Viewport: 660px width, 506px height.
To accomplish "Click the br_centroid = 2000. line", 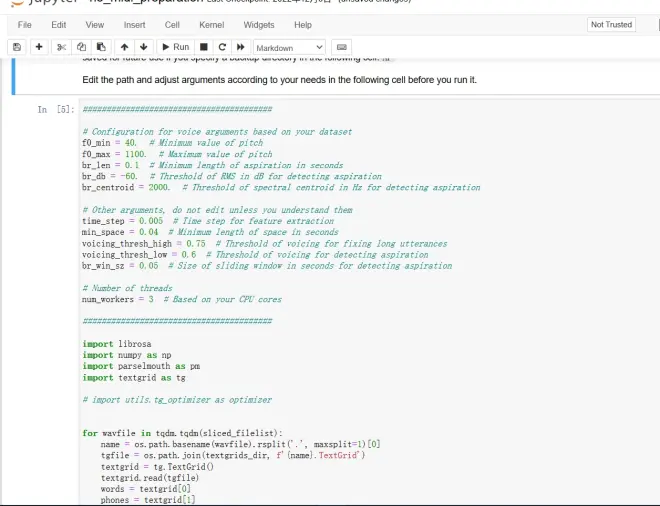I will [281, 187].
